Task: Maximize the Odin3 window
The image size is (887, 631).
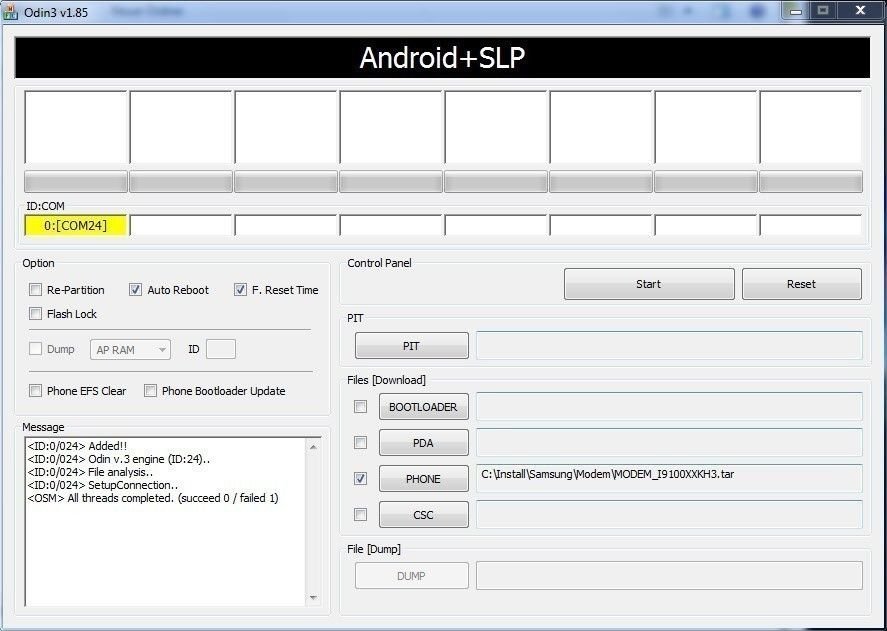Action: pos(823,10)
